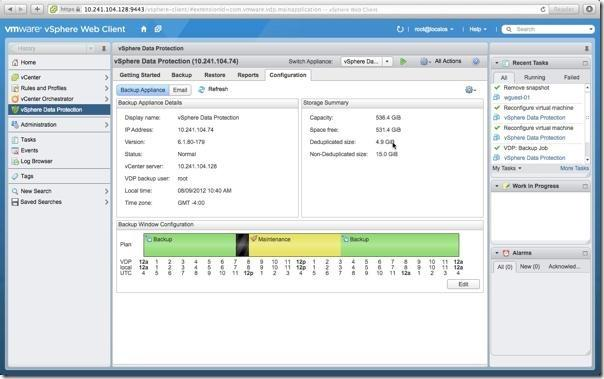Open the Restore tab
This screenshot has width=604, height=379.
coord(215,75)
